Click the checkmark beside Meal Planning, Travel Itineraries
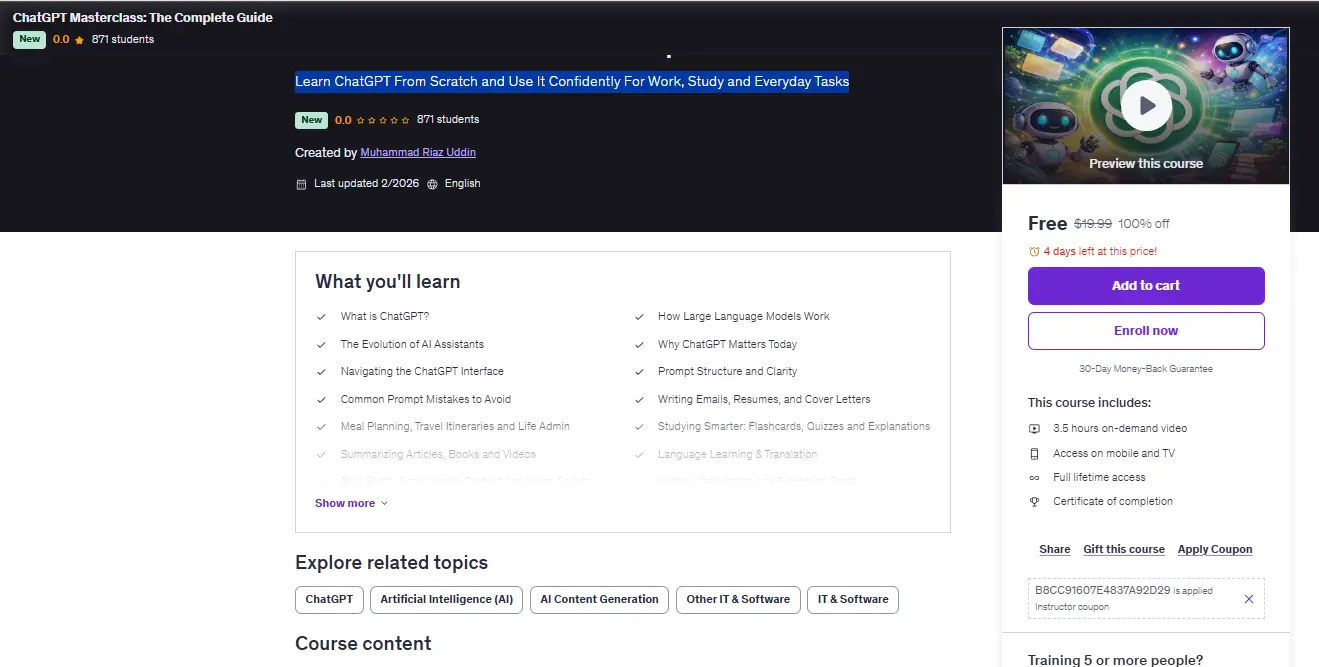 coord(321,427)
